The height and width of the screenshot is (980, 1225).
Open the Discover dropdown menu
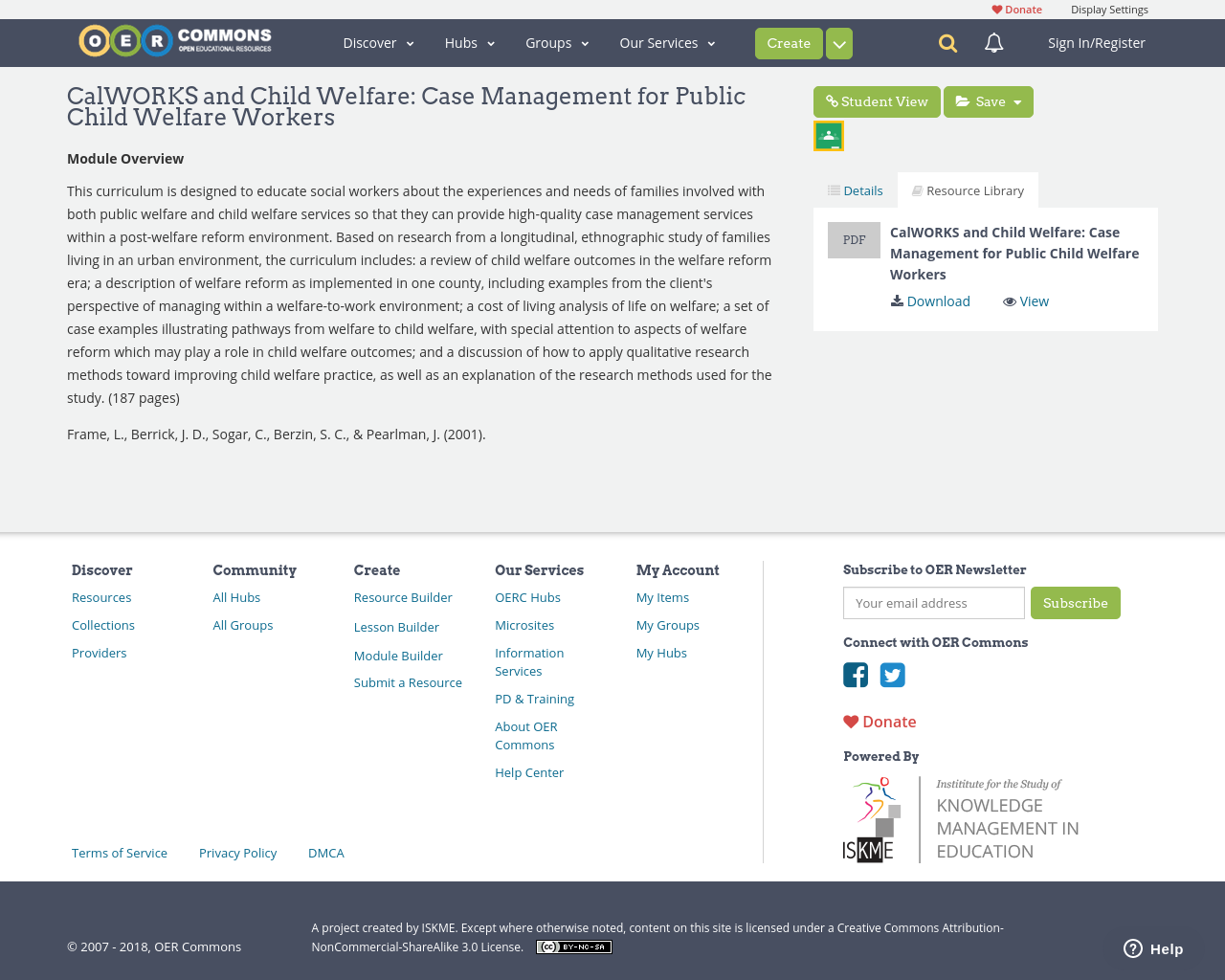click(377, 42)
